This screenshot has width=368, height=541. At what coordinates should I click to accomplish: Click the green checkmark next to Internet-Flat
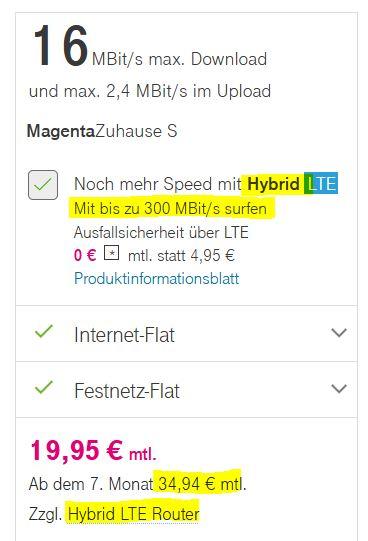tap(44, 331)
